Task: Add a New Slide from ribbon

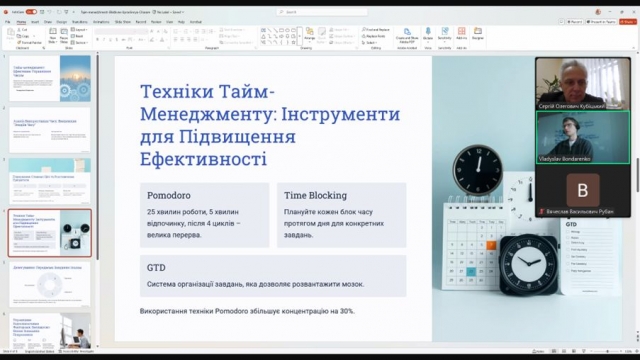Action: [x=53, y=36]
